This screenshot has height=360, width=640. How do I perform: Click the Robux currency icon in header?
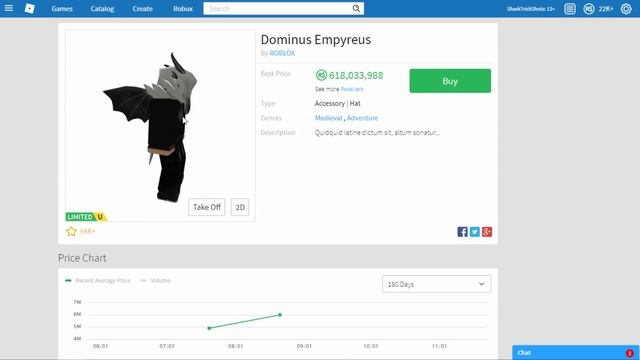point(589,9)
